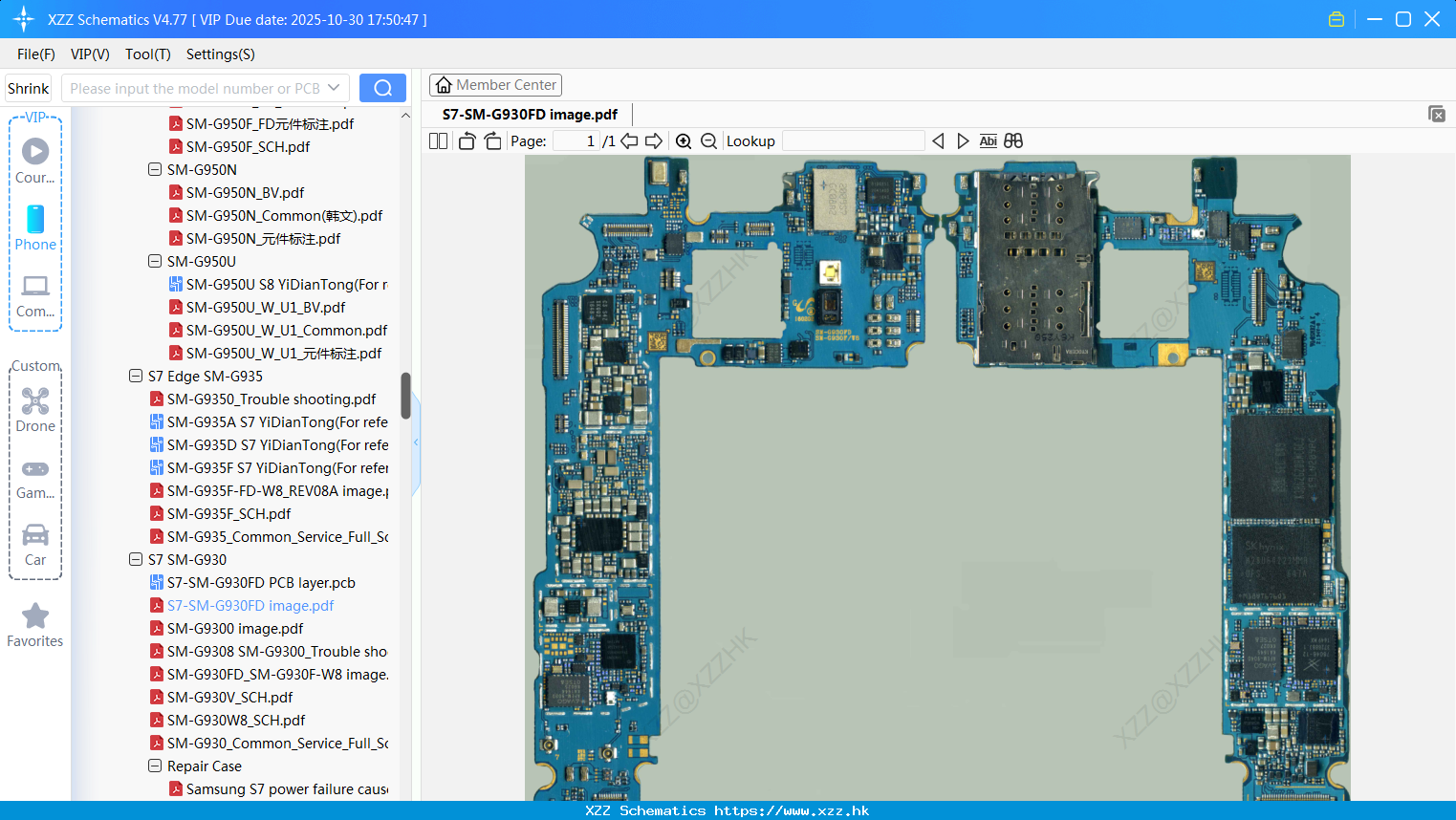Close all tabs icon at right
The height and width of the screenshot is (820, 1456).
1437,114
